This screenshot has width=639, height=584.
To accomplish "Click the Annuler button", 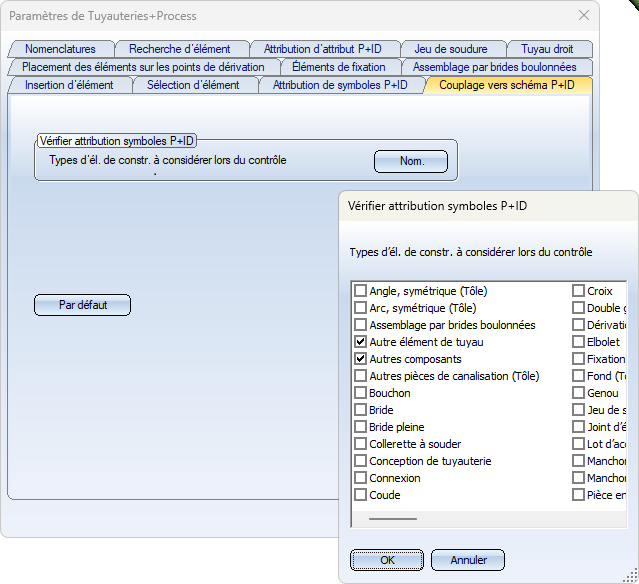I will [468, 560].
